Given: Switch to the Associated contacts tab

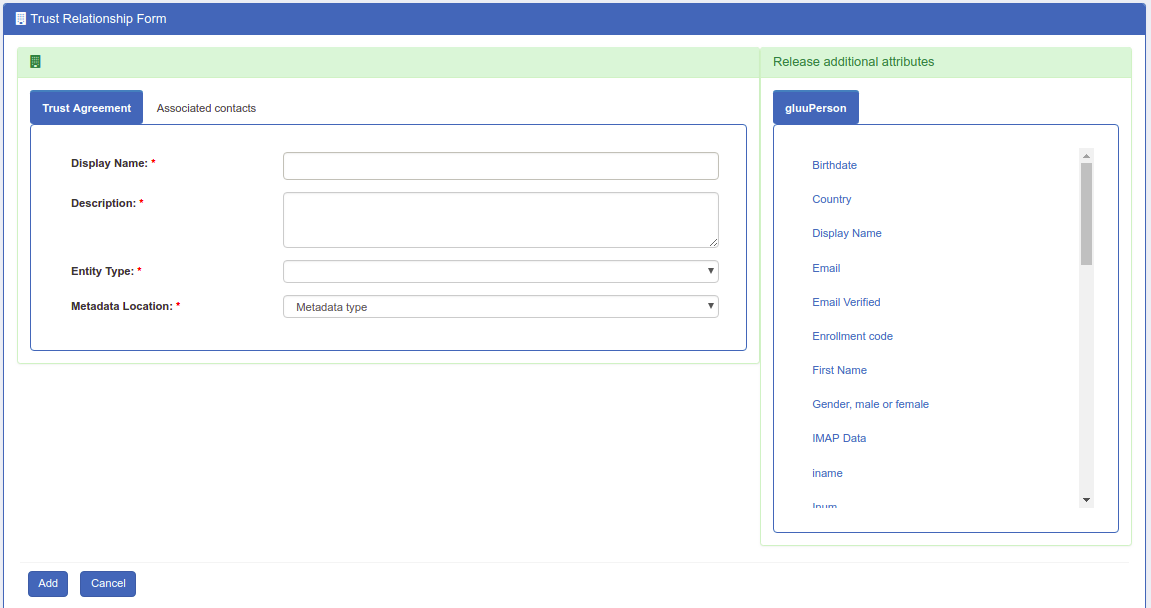Looking at the screenshot, I should (x=206, y=108).
